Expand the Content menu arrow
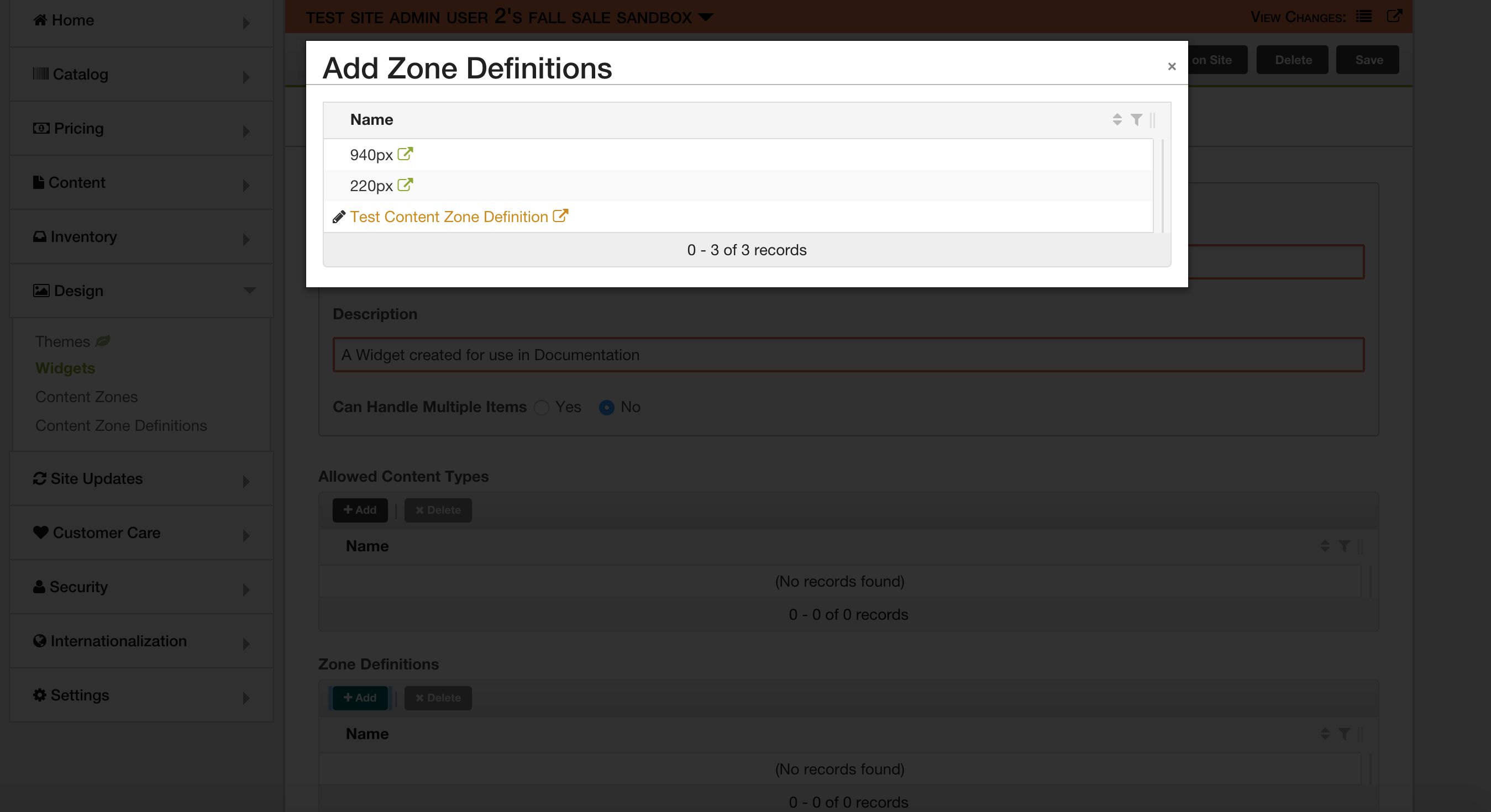Screen dimensions: 1491x812 [246, 186]
